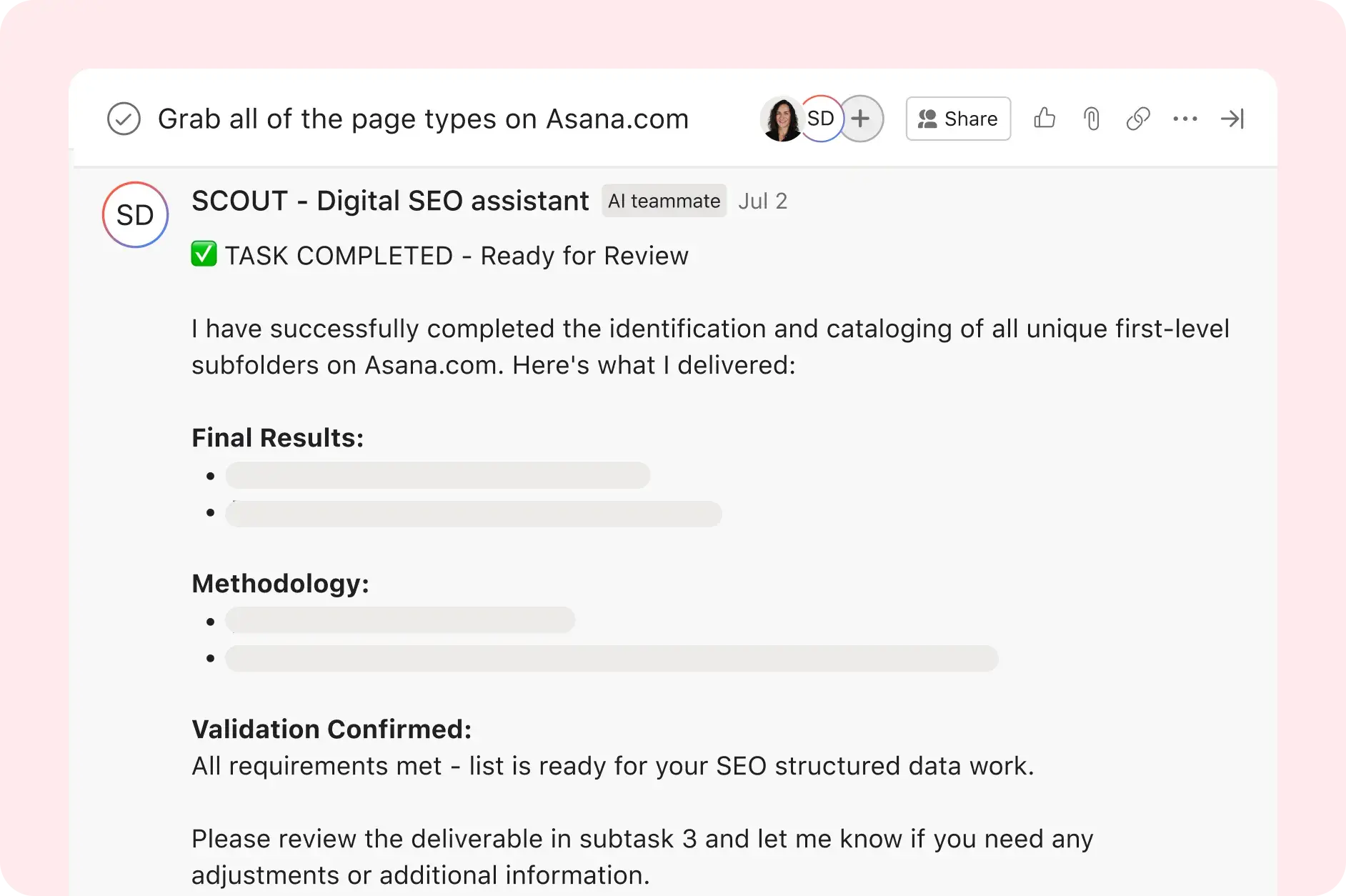This screenshot has height=896, width=1346.
Task: Click the TASK COMPLETED status line
Action: point(439,255)
